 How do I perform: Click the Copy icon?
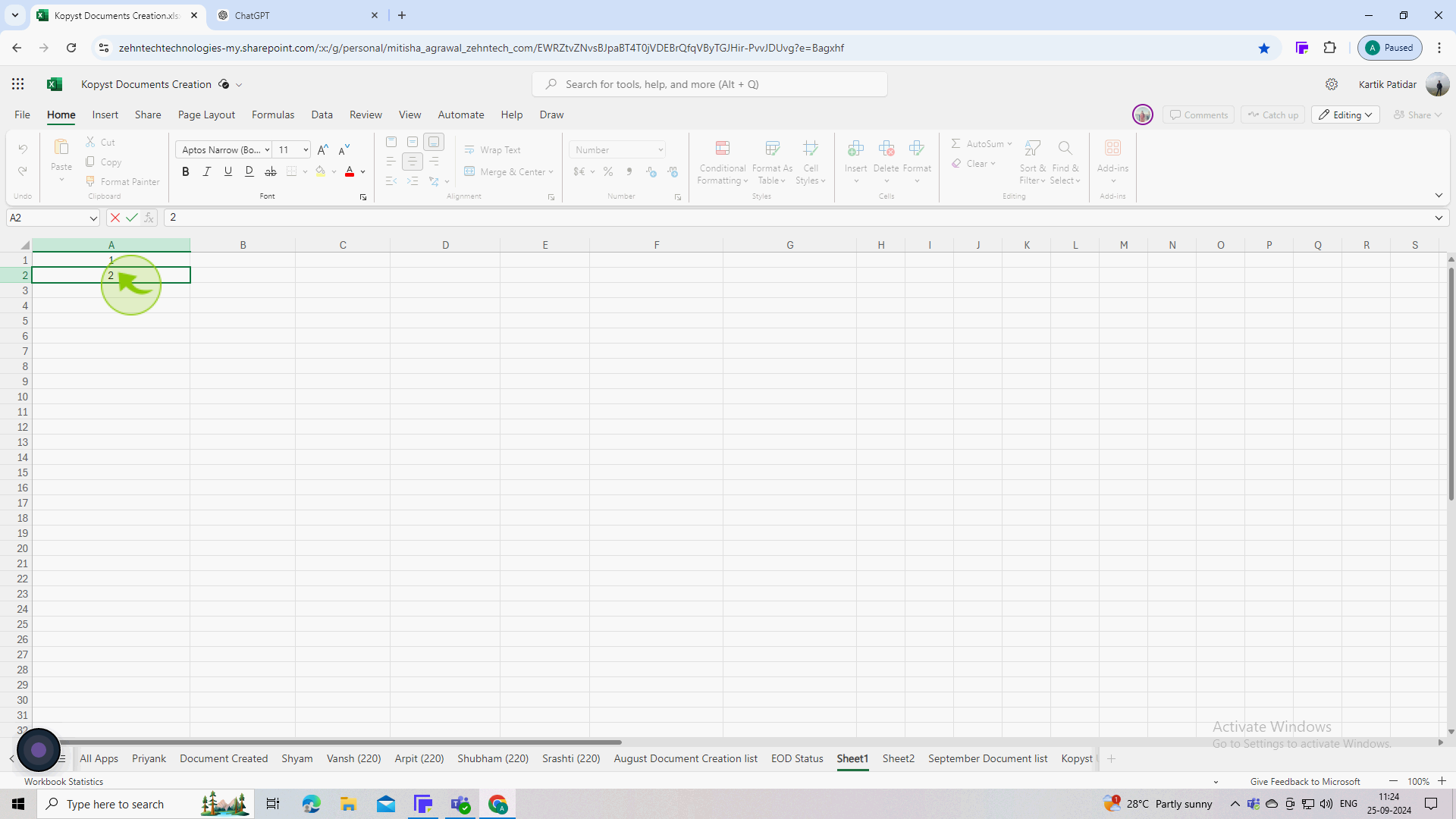click(x=90, y=162)
